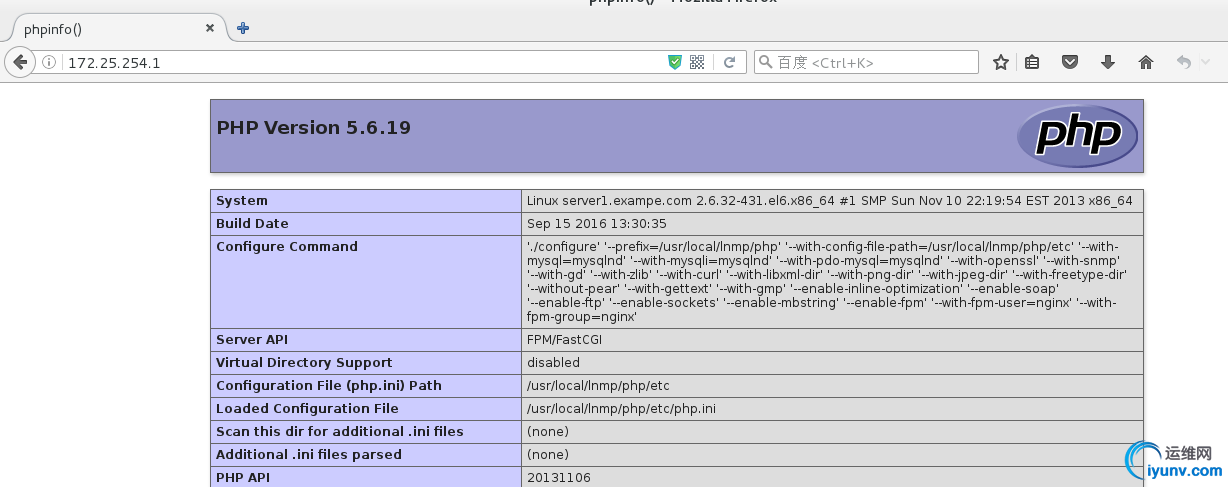Select the disabled value
1228x487 pixels.
[553, 363]
